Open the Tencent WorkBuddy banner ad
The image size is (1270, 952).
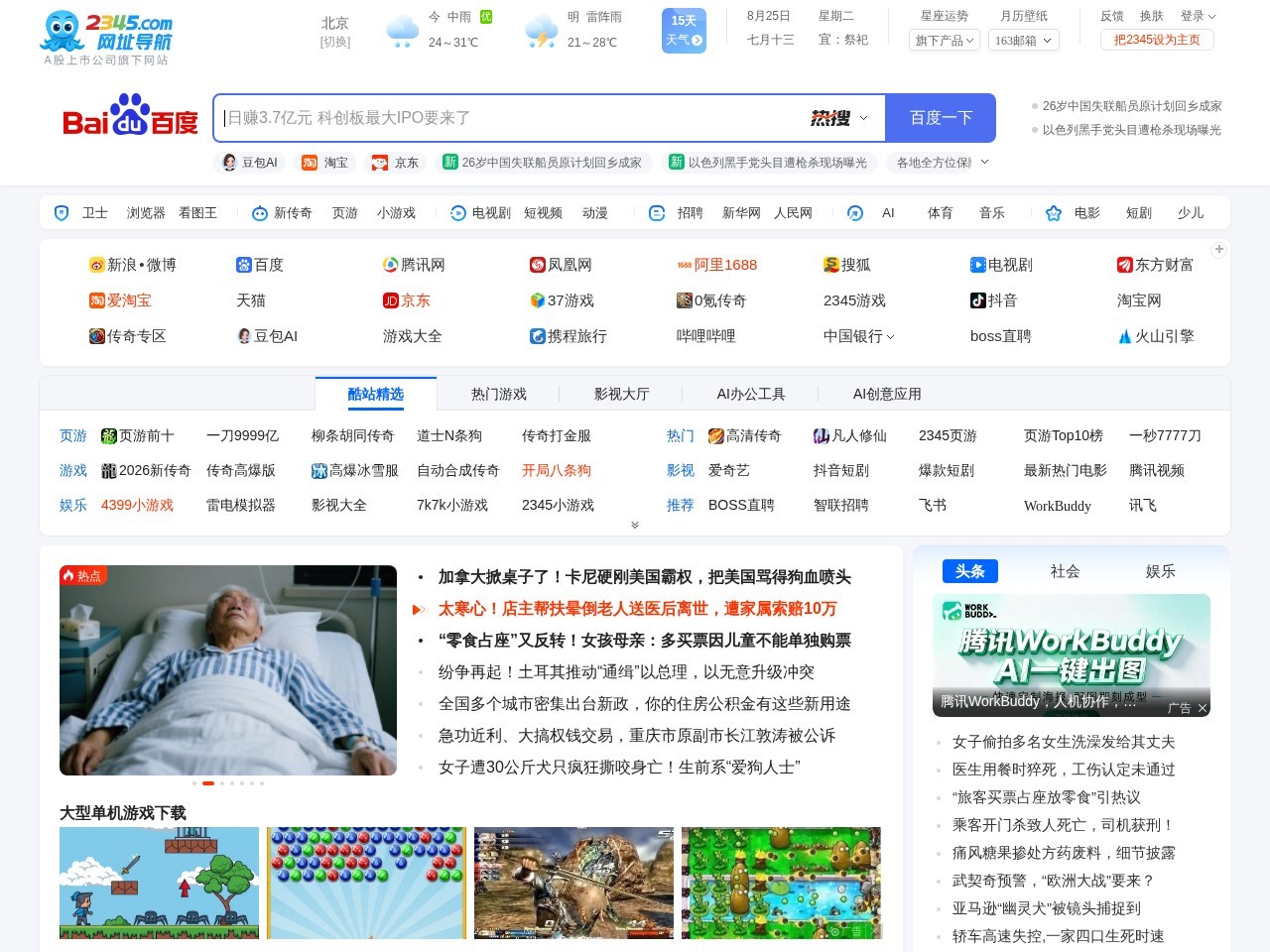click(x=1072, y=654)
